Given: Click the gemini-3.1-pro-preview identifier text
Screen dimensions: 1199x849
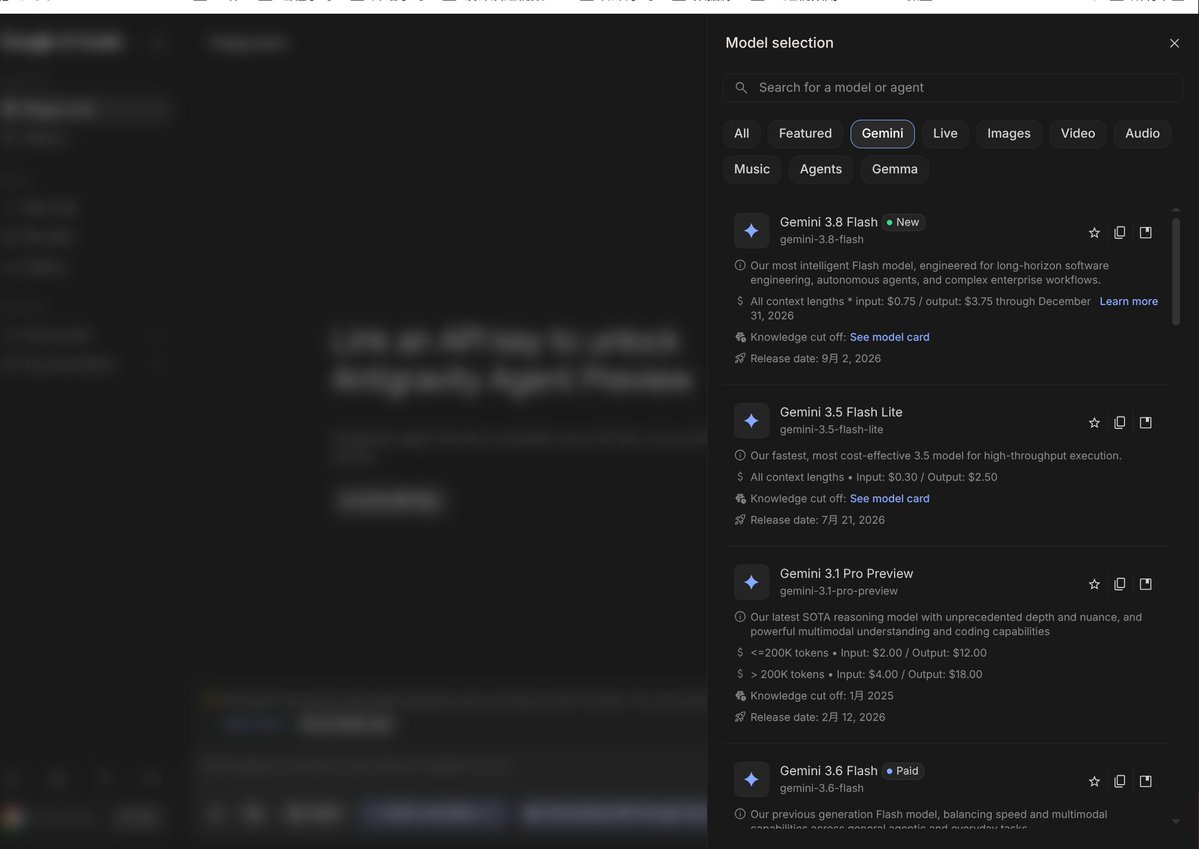Looking at the screenshot, I should coord(838,590).
